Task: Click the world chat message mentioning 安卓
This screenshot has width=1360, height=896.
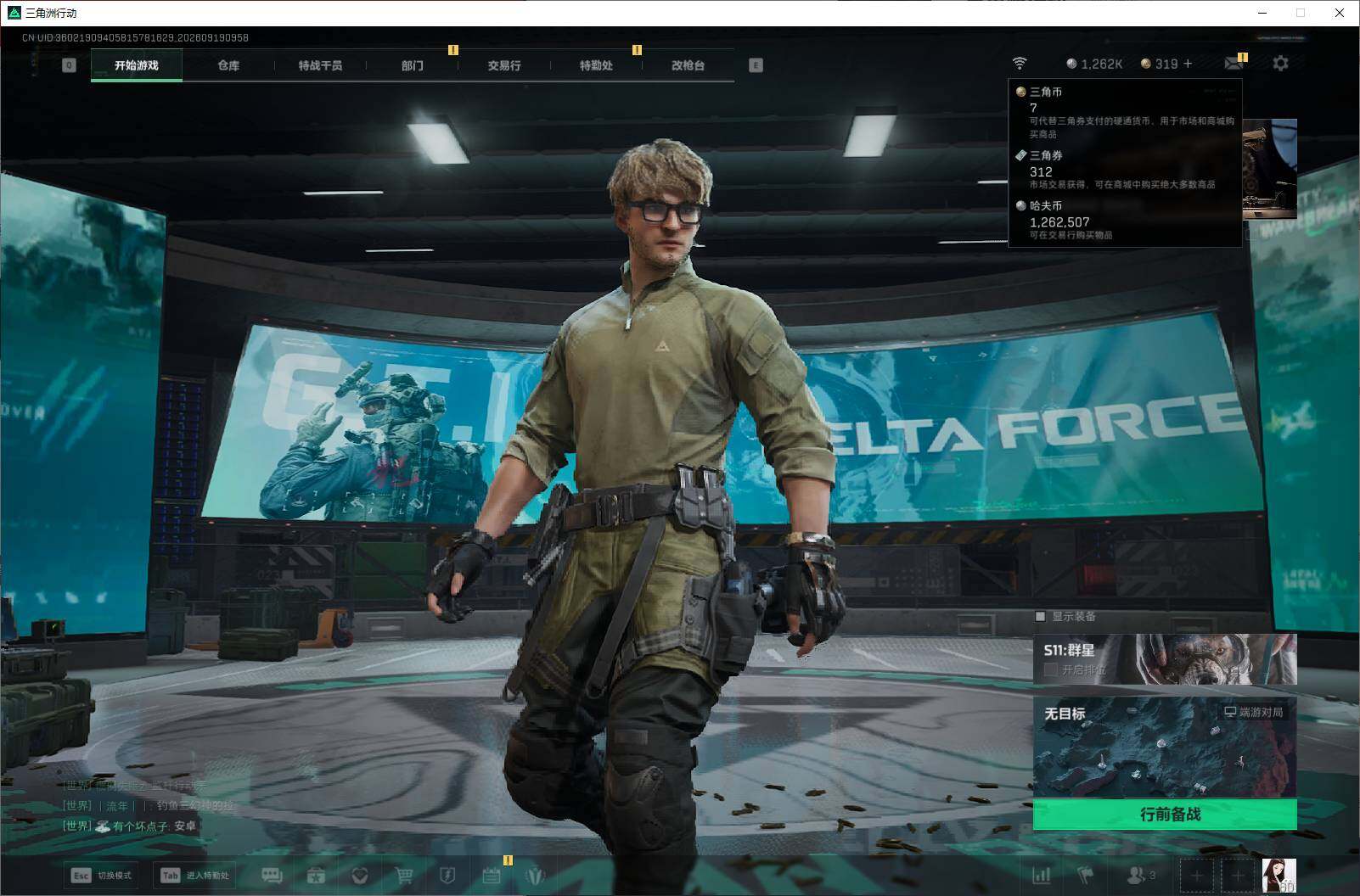Action: pos(130,826)
